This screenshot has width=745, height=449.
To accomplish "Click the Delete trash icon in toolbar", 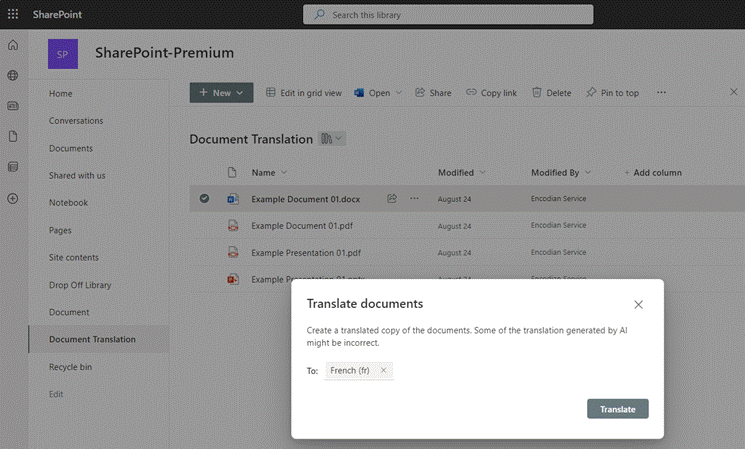I will pos(537,93).
